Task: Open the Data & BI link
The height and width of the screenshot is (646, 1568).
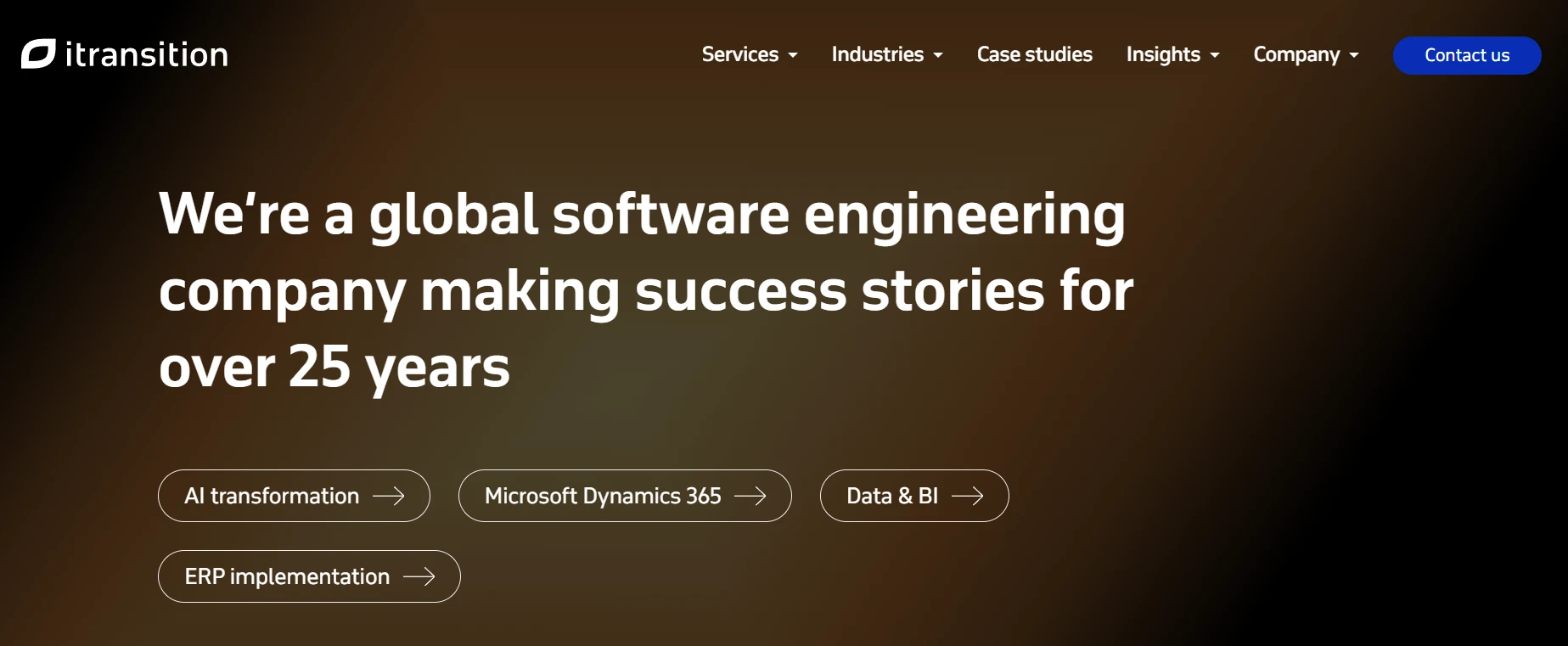Action: pos(914,496)
